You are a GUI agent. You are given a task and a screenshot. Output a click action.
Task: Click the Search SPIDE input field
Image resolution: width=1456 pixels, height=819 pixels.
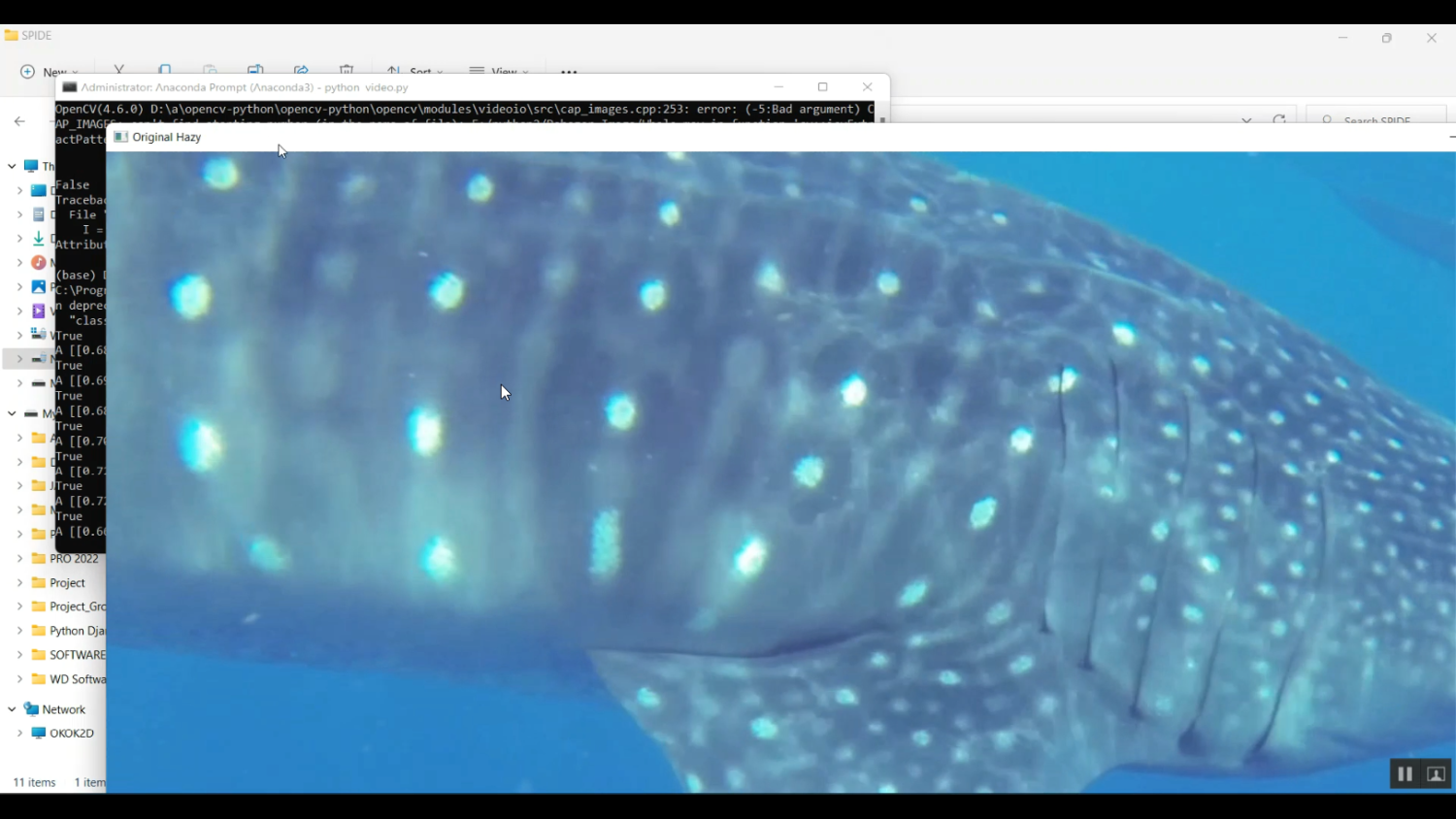[1378, 120]
